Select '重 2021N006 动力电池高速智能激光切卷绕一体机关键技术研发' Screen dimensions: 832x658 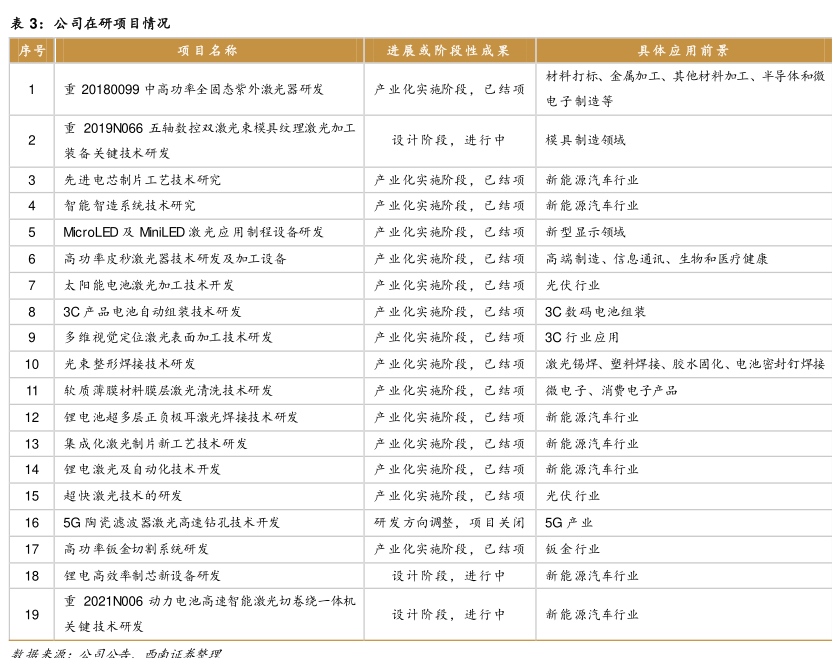[210, 614]
